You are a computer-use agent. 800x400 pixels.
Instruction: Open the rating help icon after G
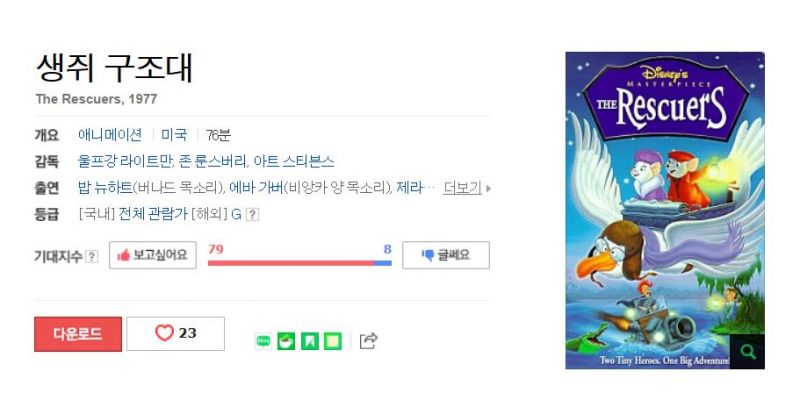click(252, 215)
